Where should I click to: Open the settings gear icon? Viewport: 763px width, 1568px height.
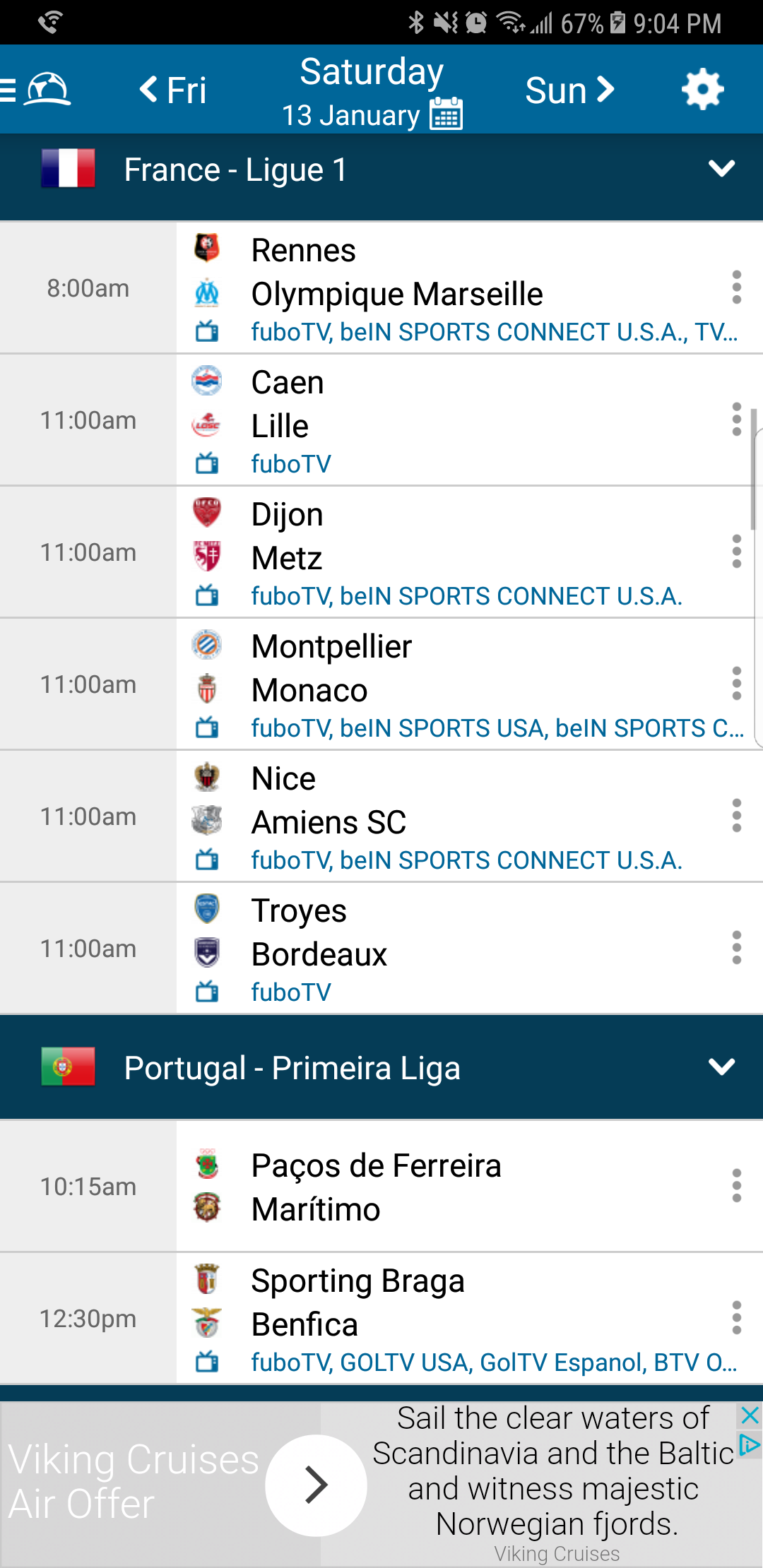click(702, 90)
